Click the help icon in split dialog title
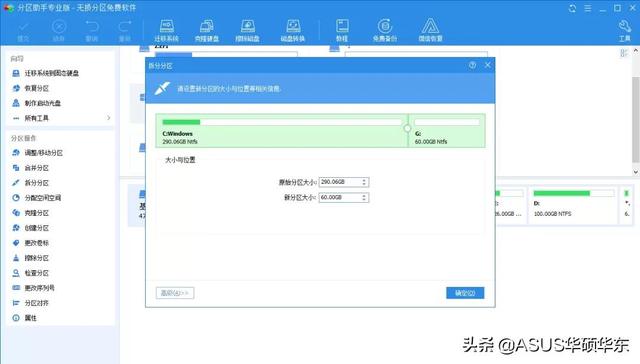This screenshot has height=364, width=640. 472,65
